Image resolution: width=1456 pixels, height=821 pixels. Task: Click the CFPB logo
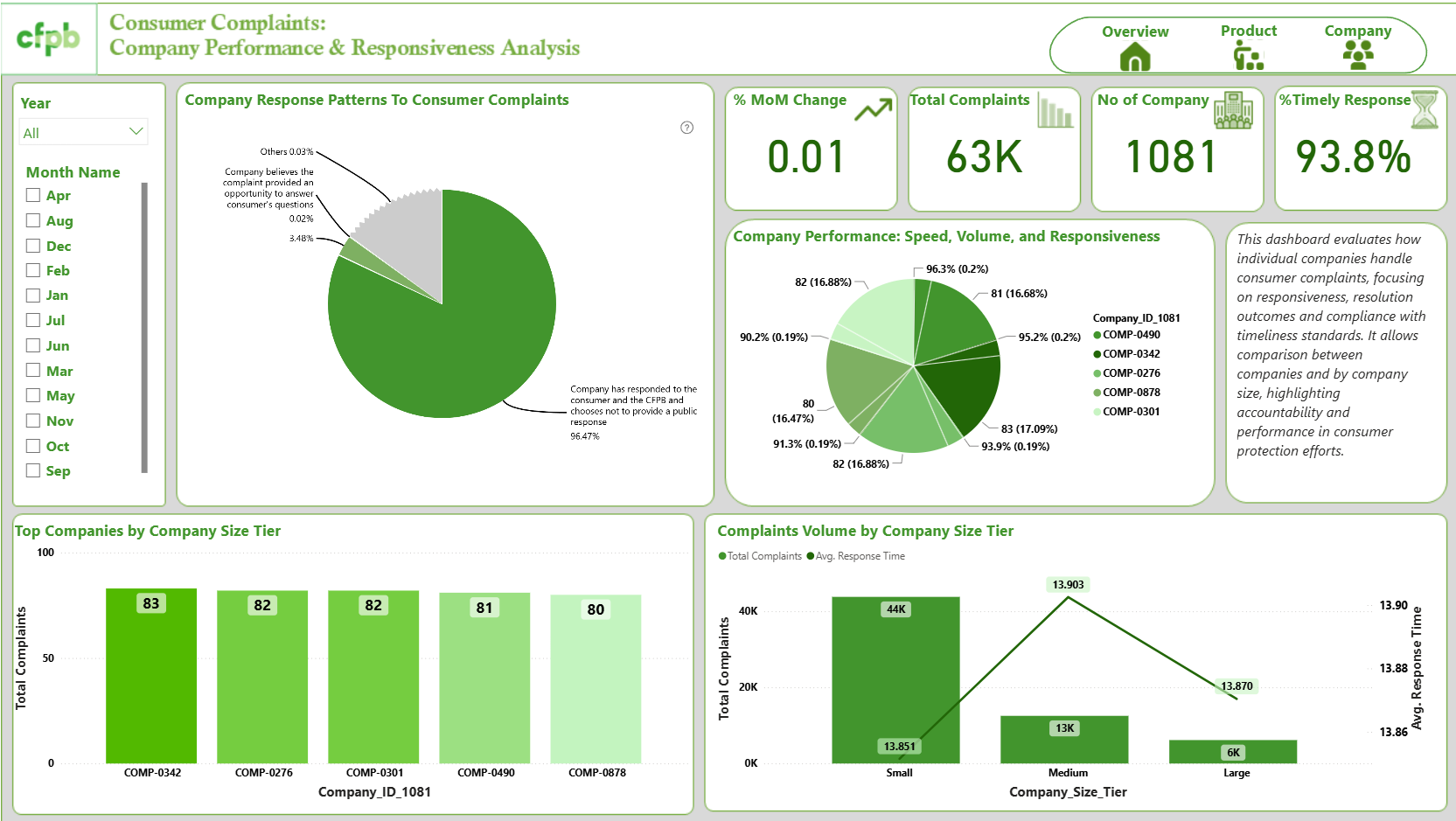[x=48, y=38]
